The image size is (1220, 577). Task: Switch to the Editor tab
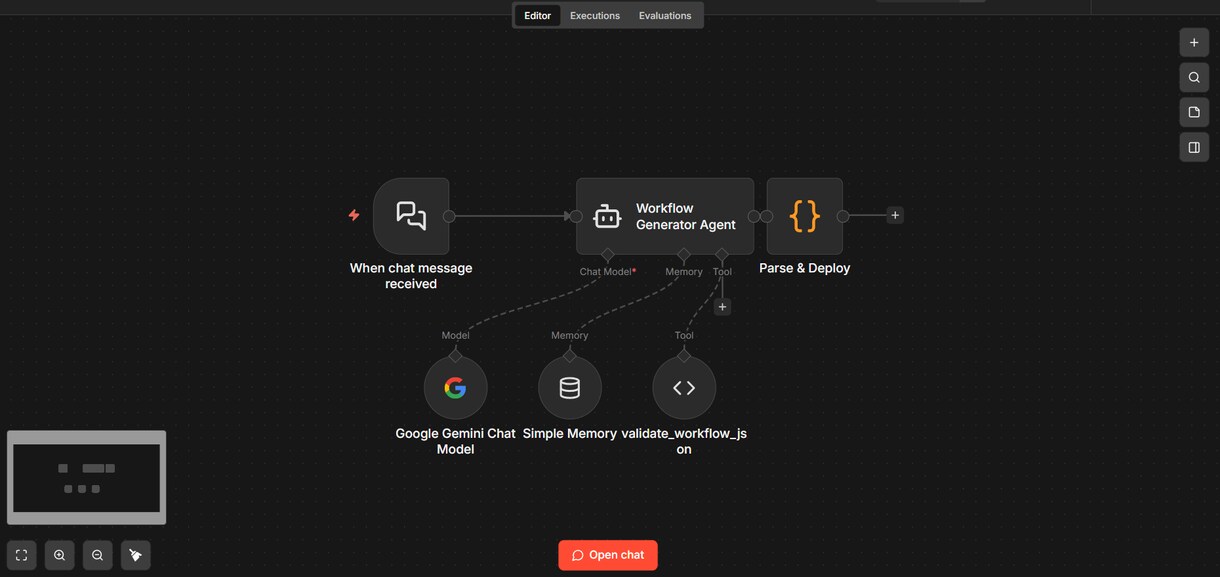click(x=538, y=16)
